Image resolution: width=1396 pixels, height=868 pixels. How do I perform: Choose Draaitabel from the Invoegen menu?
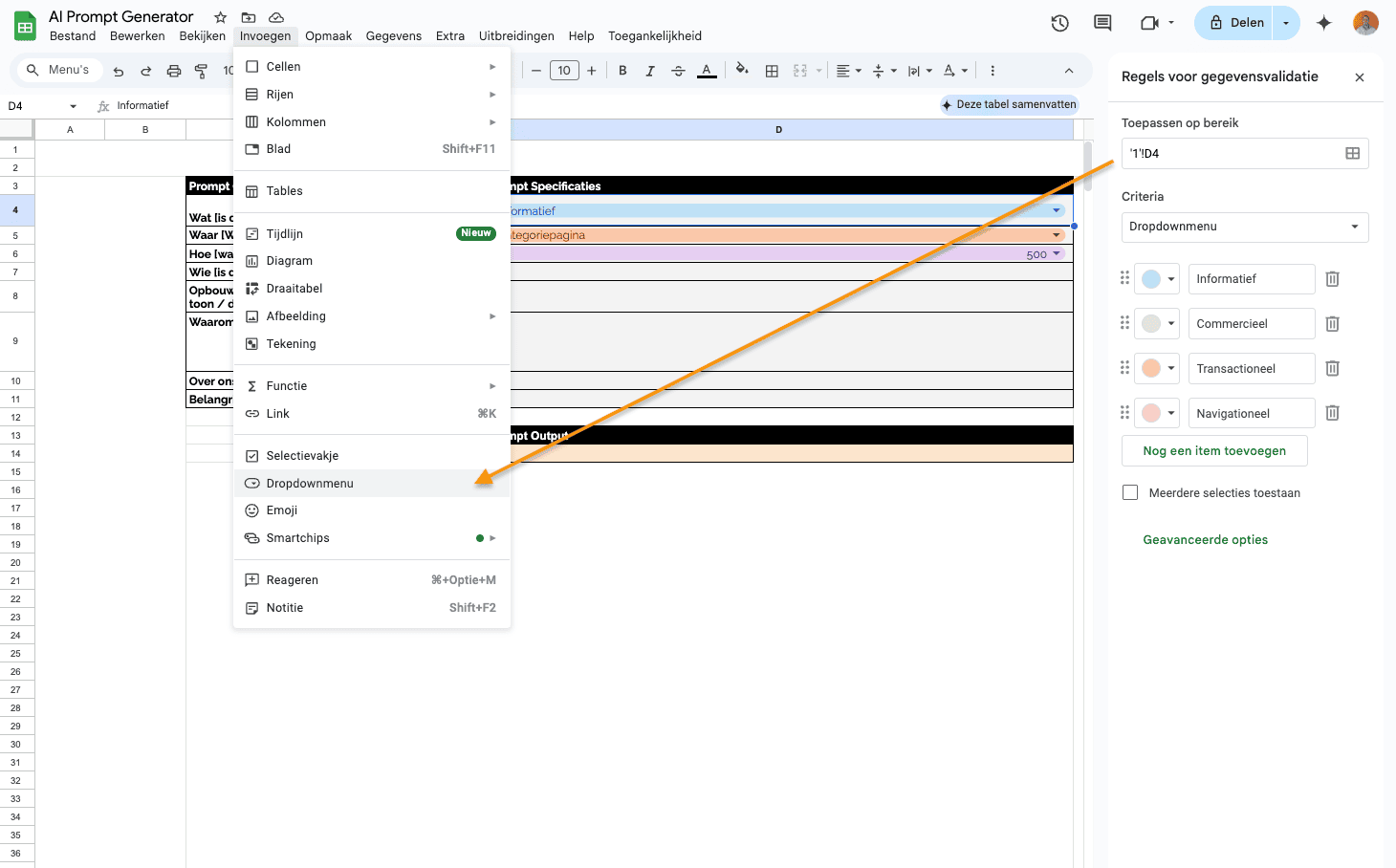pyautogui.click(x=294, y=289)
